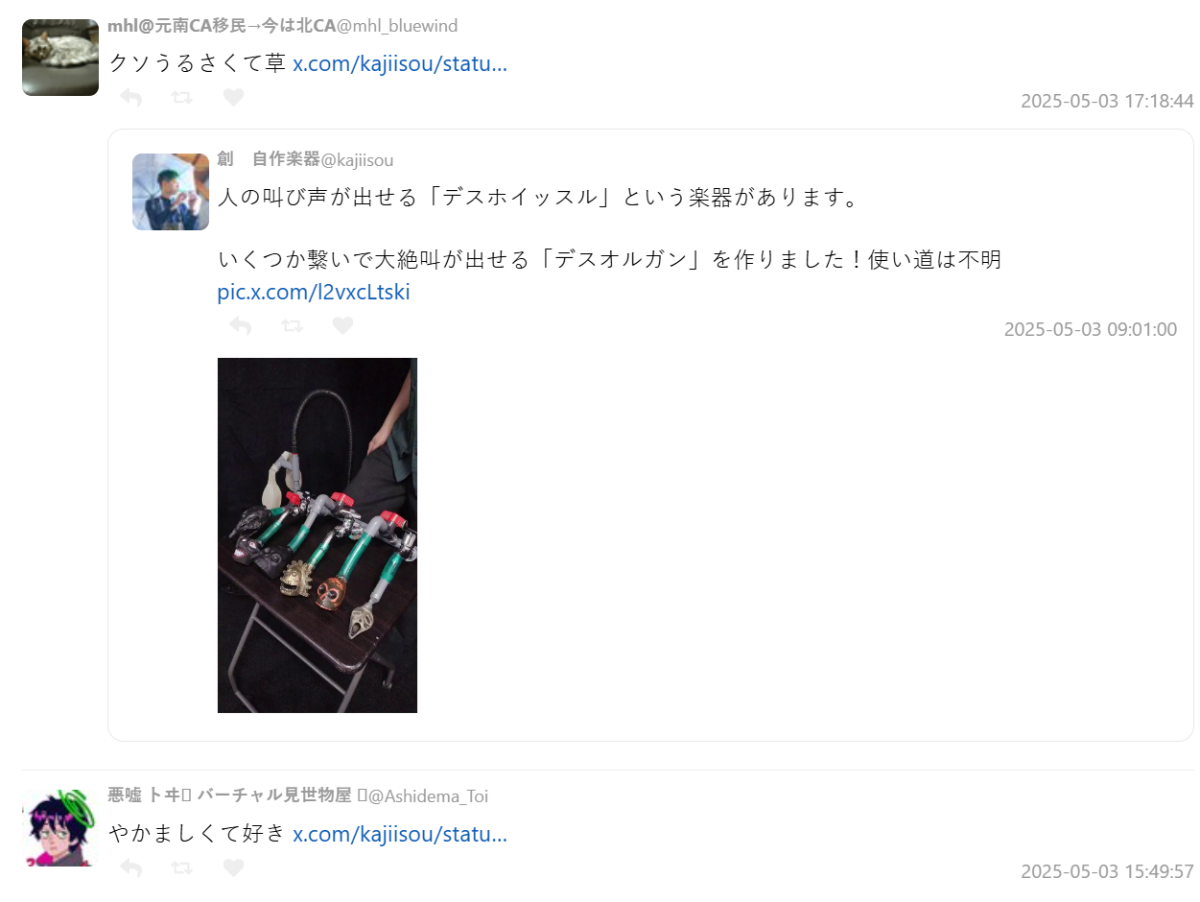Click the 2025-05-03 09:01:00 timestamp

click(x=1090, y=329)
